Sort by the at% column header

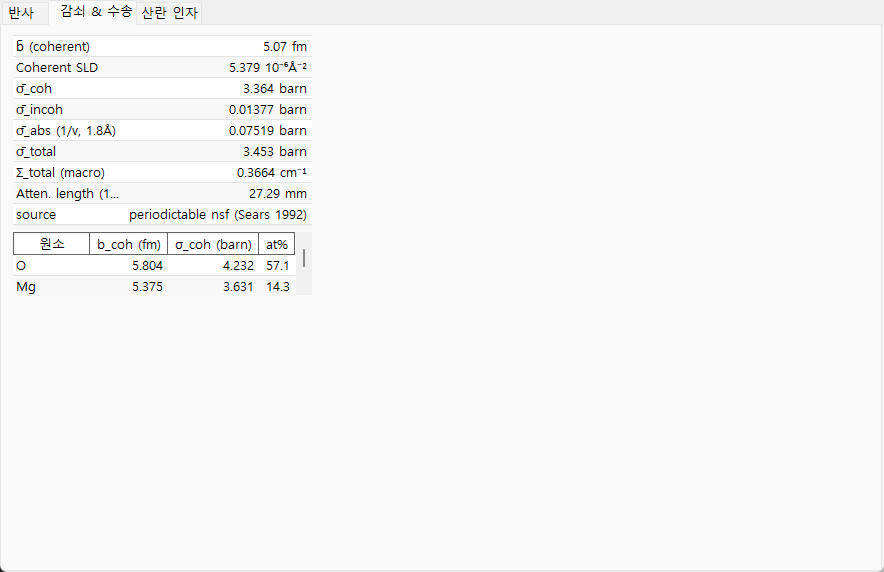[x=277, y=244]
